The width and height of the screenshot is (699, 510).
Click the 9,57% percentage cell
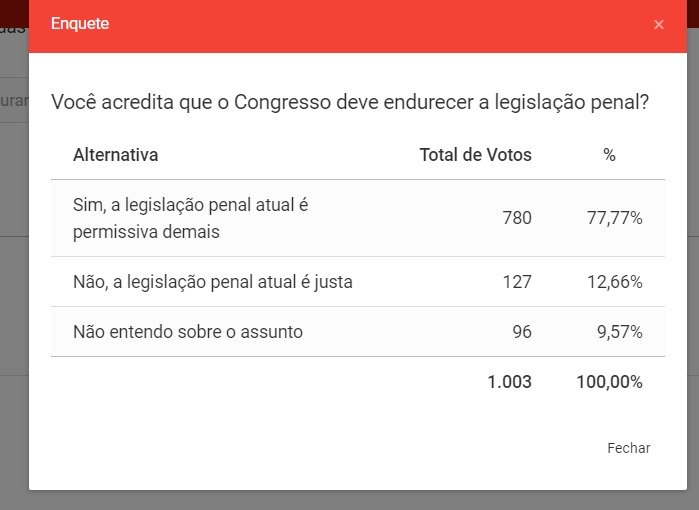click(x=619, y=332)
